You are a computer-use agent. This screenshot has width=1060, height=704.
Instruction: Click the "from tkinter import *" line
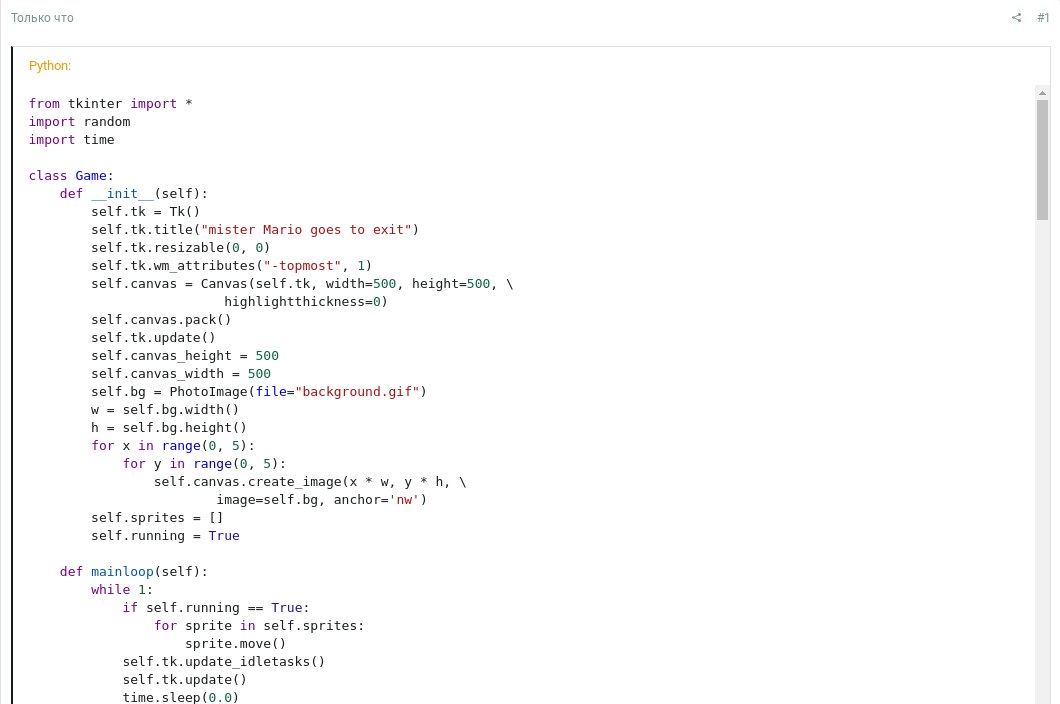[110, 103]
